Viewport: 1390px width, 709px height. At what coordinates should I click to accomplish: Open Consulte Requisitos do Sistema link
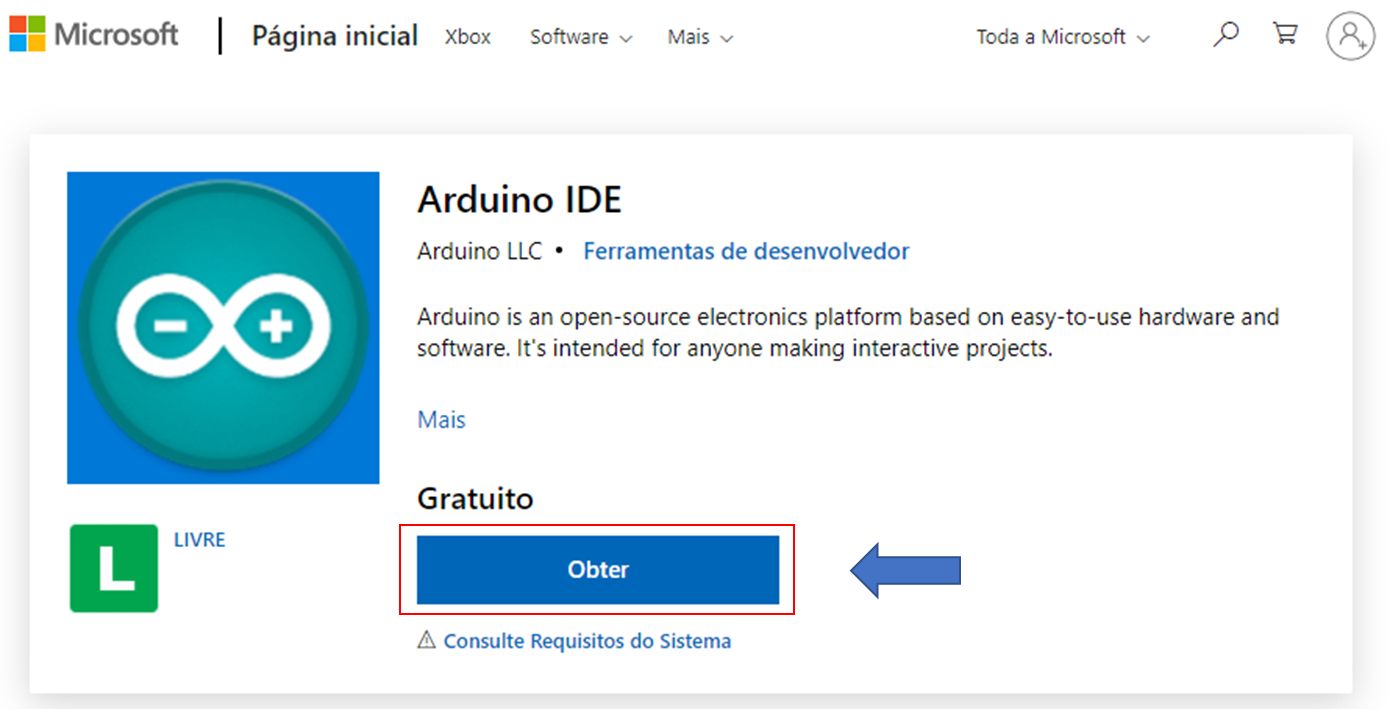point(587,641)
